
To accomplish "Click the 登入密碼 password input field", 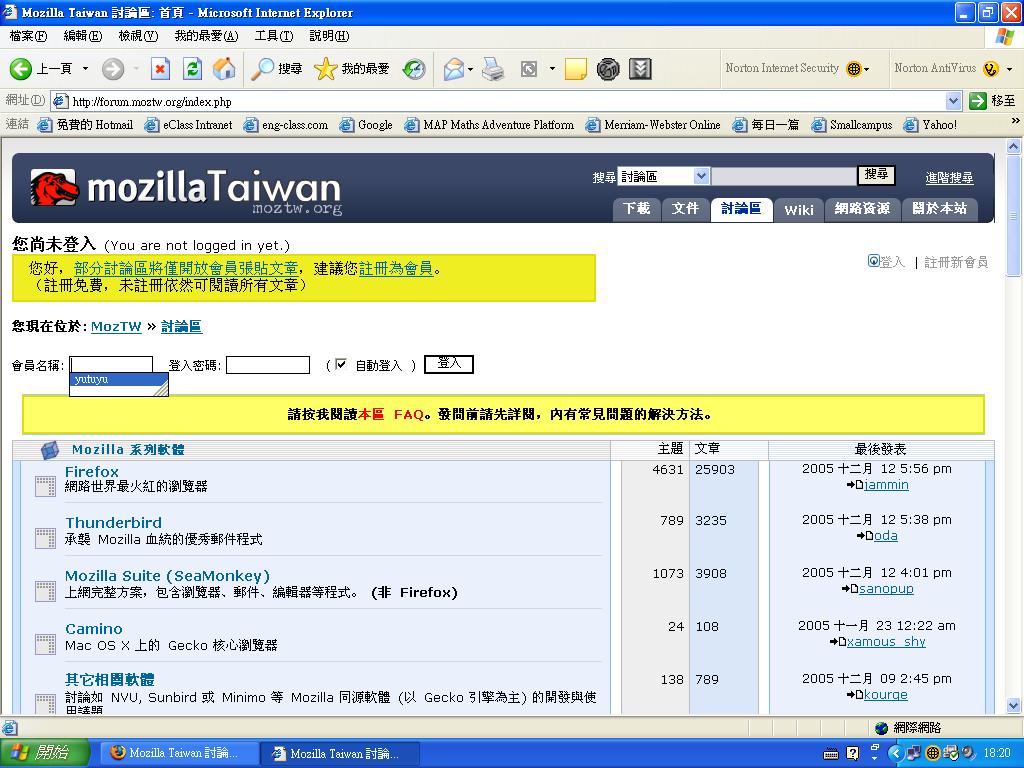I will point(268,364).
